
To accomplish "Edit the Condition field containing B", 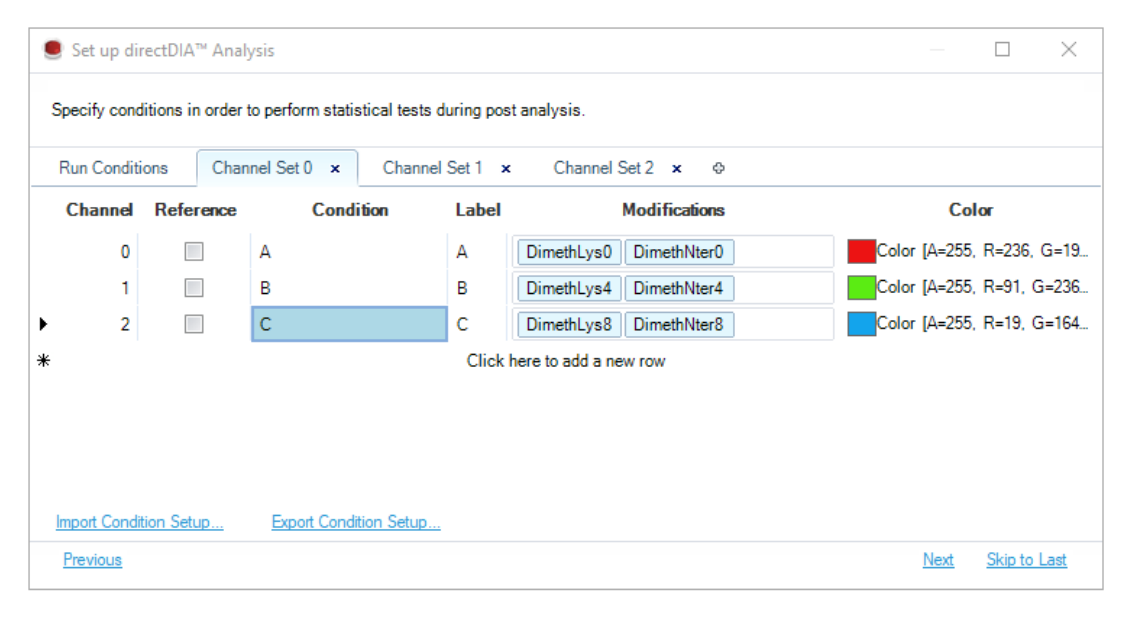I will (349, 288).
